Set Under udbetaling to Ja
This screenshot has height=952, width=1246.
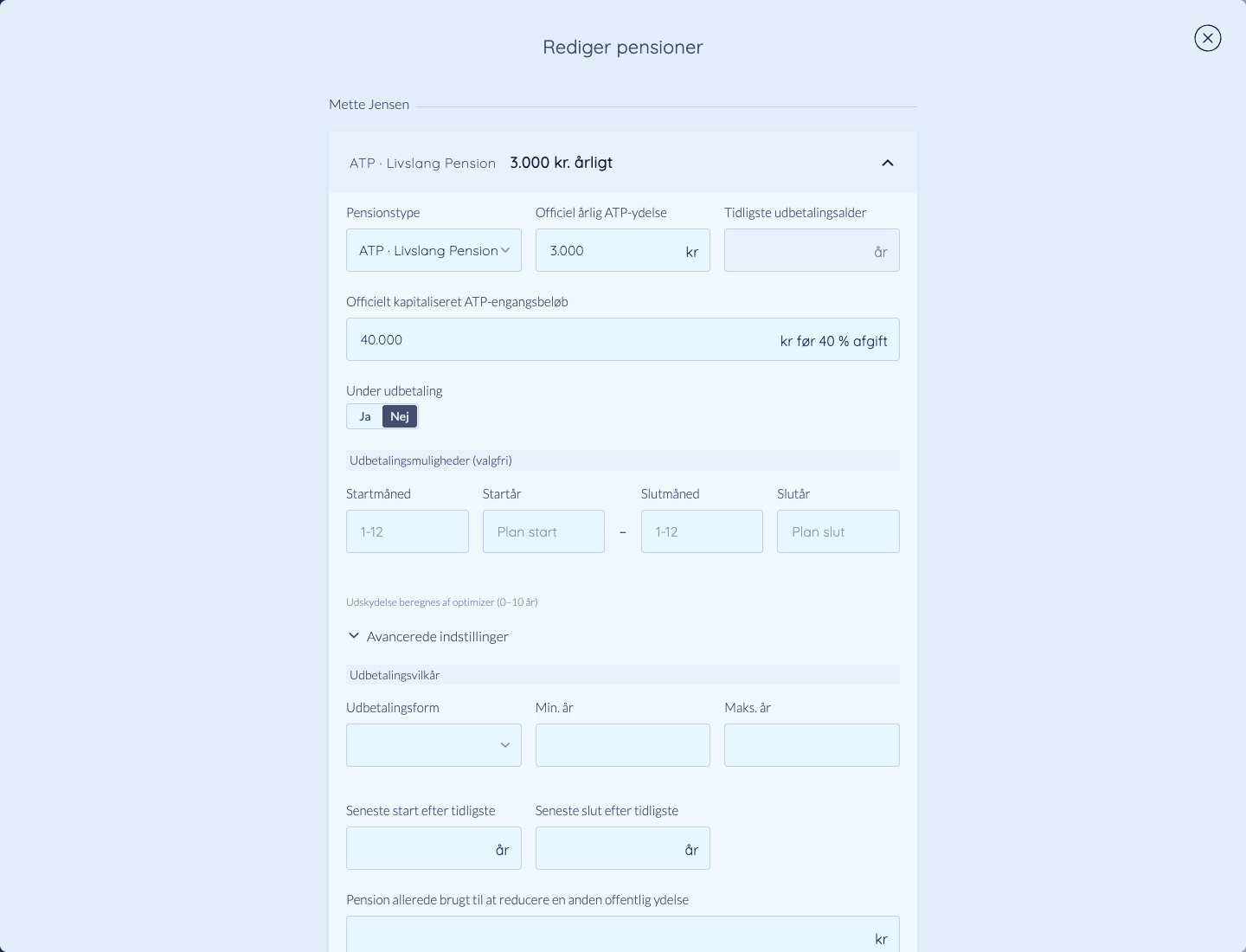[365, 416]
